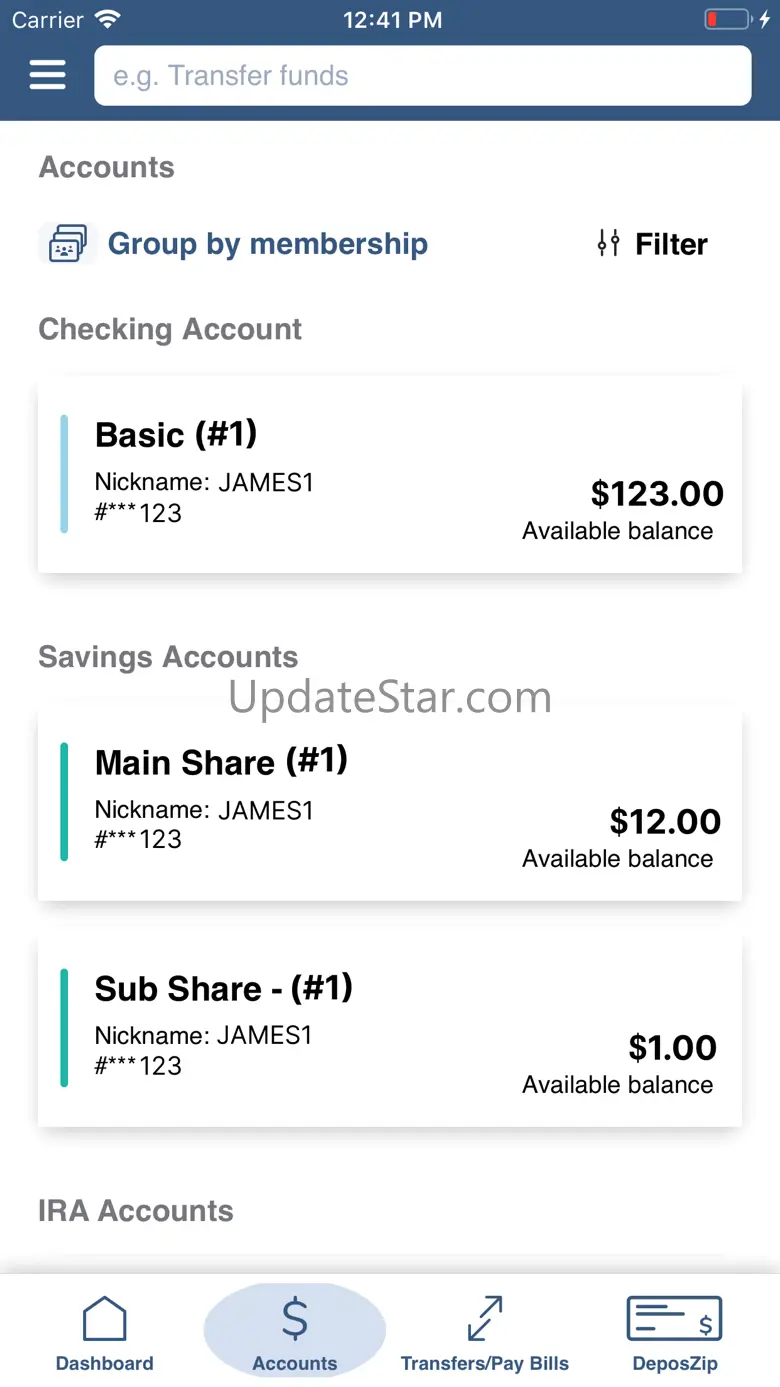Open the Sub Share - (#1) account

pos(390,1031)
